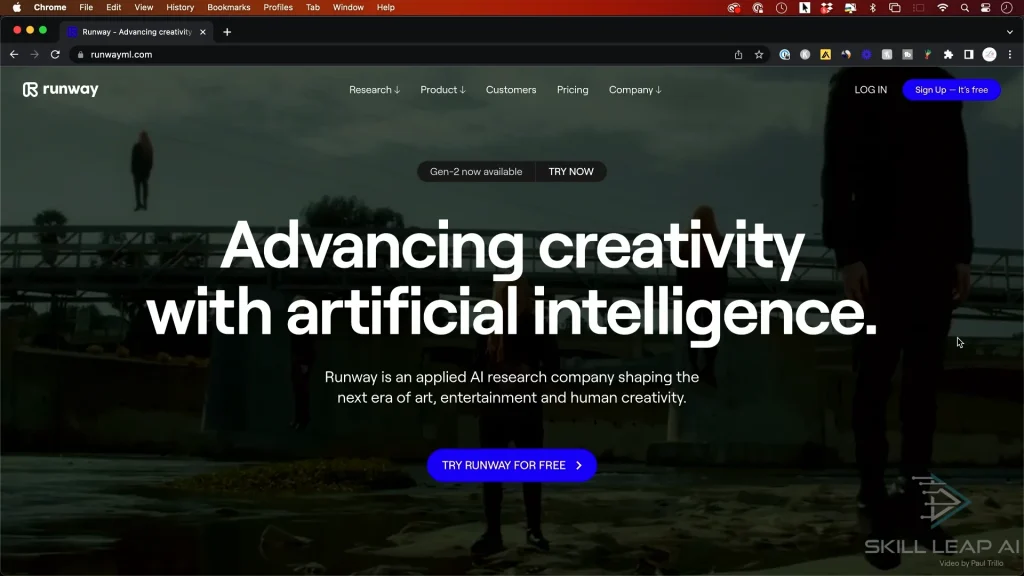
Task: Open a new tab with plus icon
Action: pyautogui.click(x=227, y=32)
